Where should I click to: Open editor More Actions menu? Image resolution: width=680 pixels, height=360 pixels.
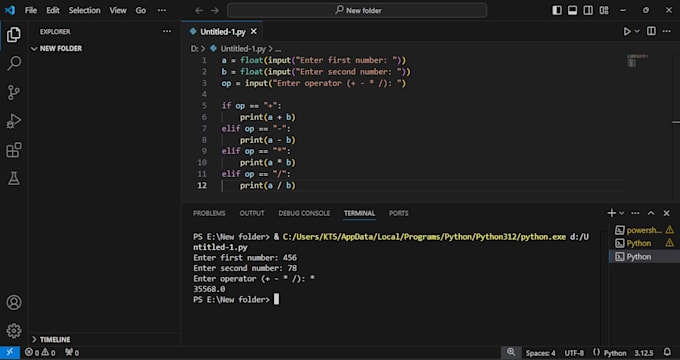tap(667, 31)
